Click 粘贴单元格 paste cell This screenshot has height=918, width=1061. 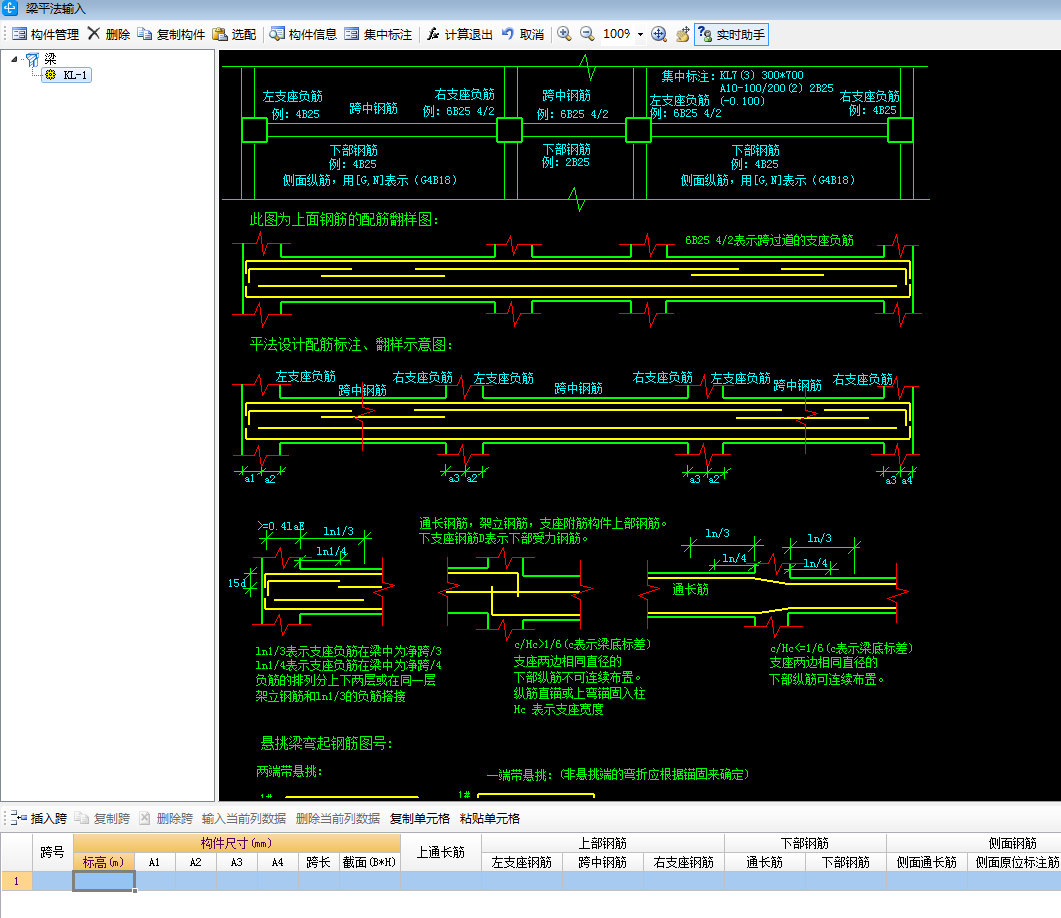[x=490, y=819]
